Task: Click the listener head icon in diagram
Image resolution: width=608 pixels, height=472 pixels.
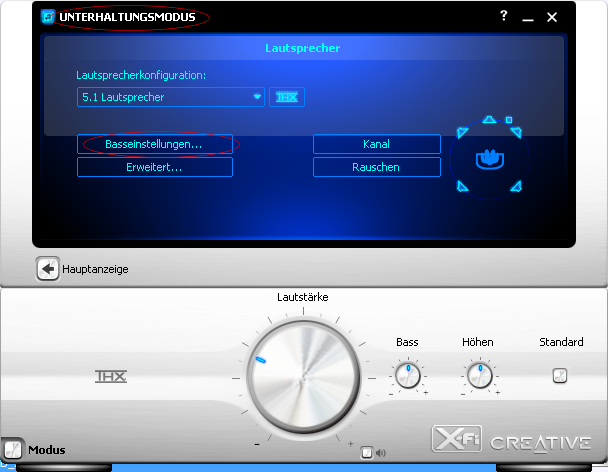Action: click(x=490, y=159)
